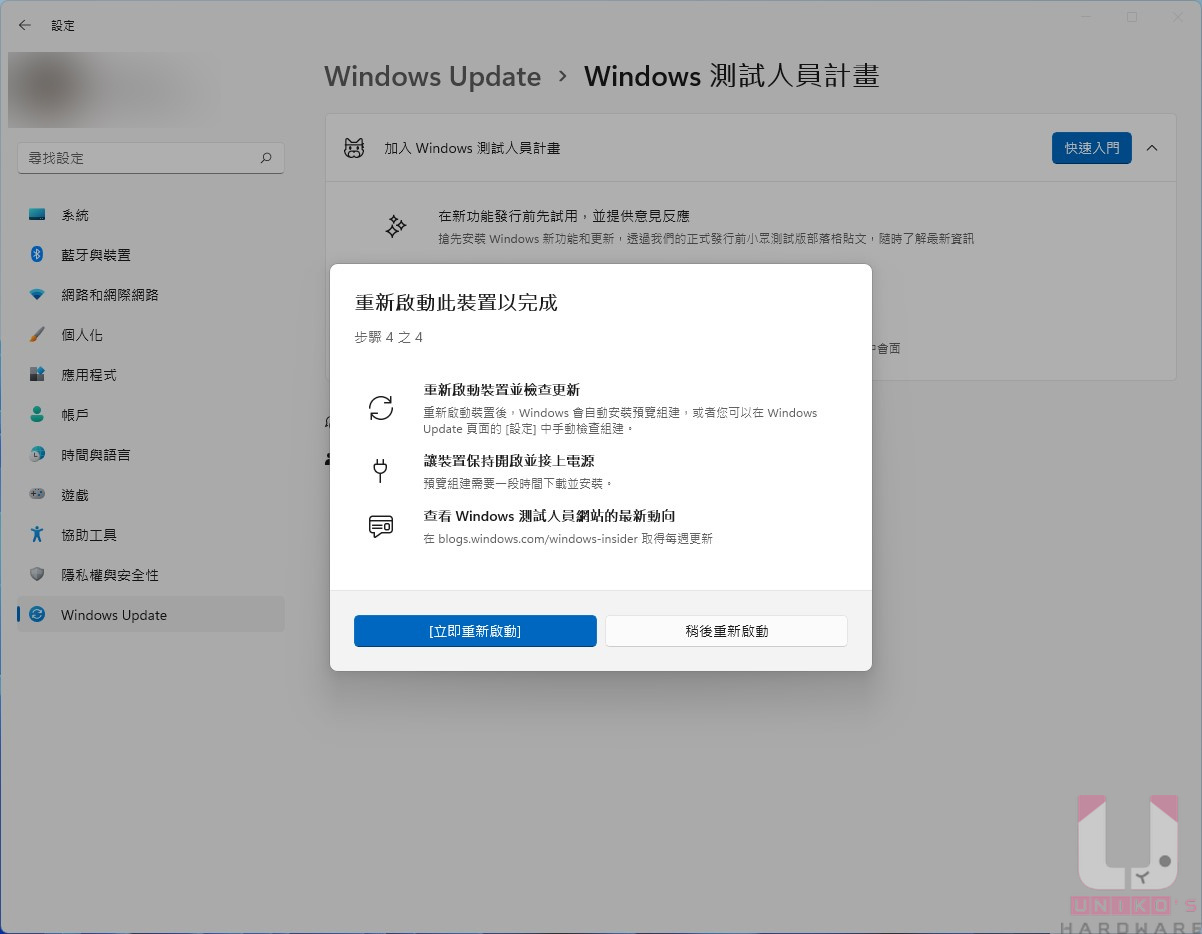Click the sparkle icon beside 在新功能發行前先試用
Screen dimensions: 1202x934
[396, 226]
